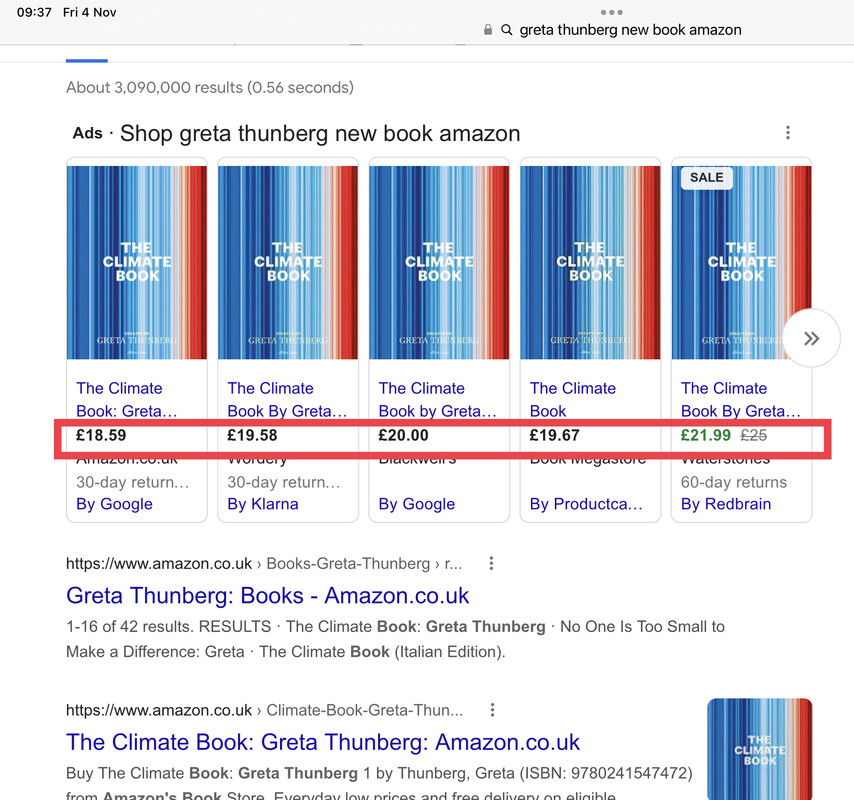
Task: Tap the 'By Klarna' link
Action: point(263,504)
